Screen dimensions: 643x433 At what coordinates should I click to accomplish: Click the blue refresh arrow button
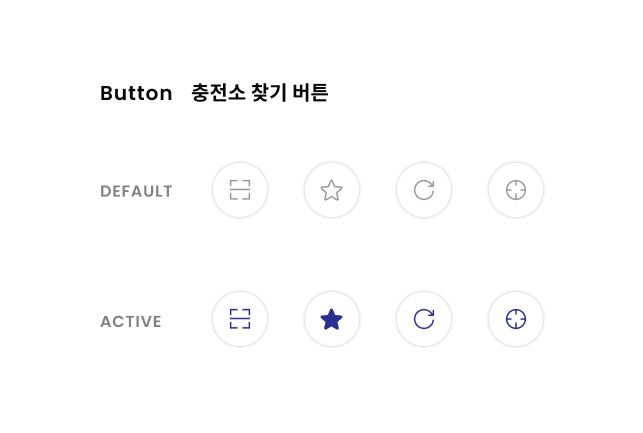(424, 319)
